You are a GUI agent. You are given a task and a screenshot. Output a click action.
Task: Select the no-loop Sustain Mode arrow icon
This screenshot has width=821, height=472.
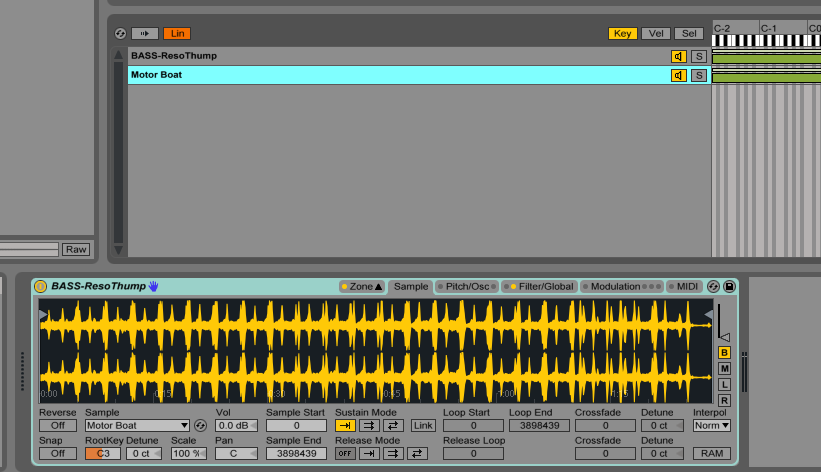click(345, 425)
